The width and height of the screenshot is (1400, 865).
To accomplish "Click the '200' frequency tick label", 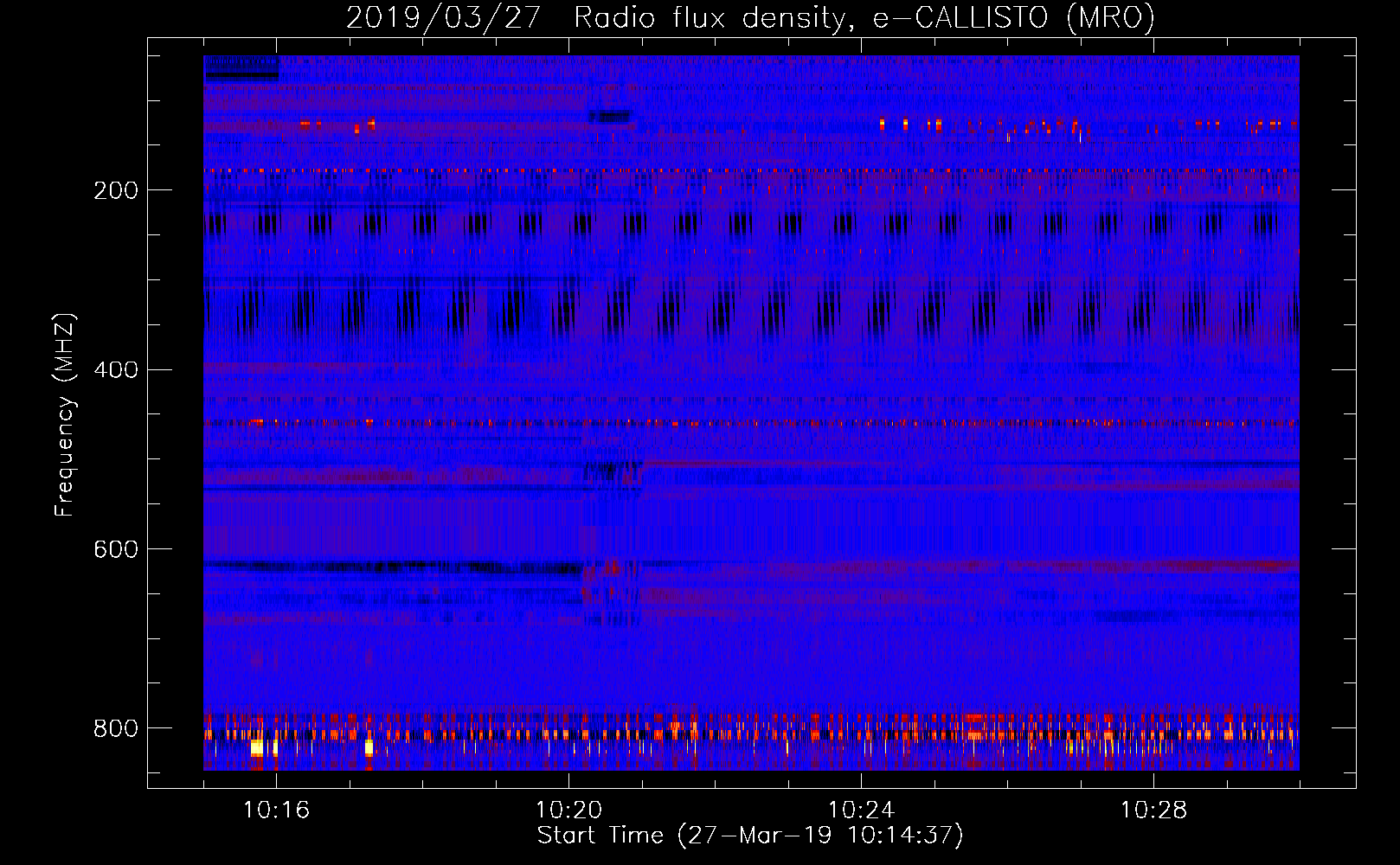I will pos(116,191).
